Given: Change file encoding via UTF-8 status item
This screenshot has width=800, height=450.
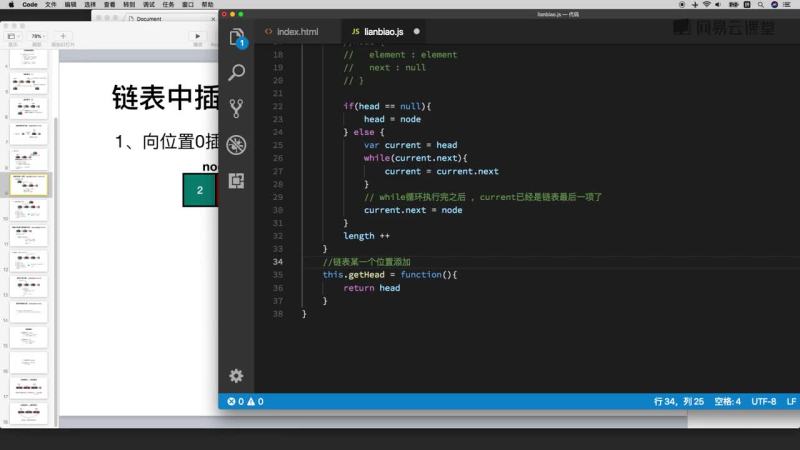Looking at the screenshot, I should [764, 402].
